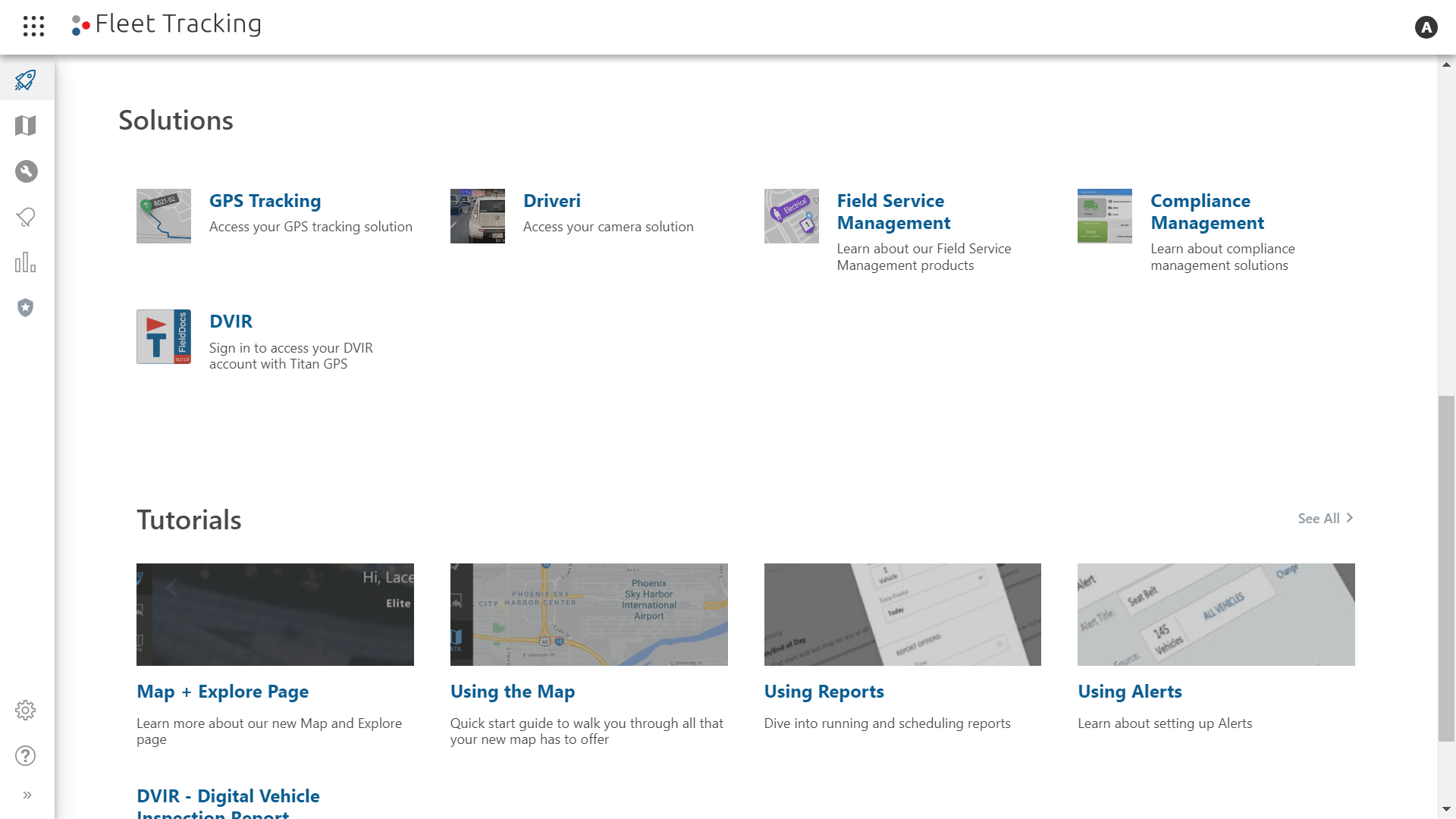Viewport: 1456px width, 819px height.
Task: Click the scrollbar up arrow
Action: [1446, 64]
